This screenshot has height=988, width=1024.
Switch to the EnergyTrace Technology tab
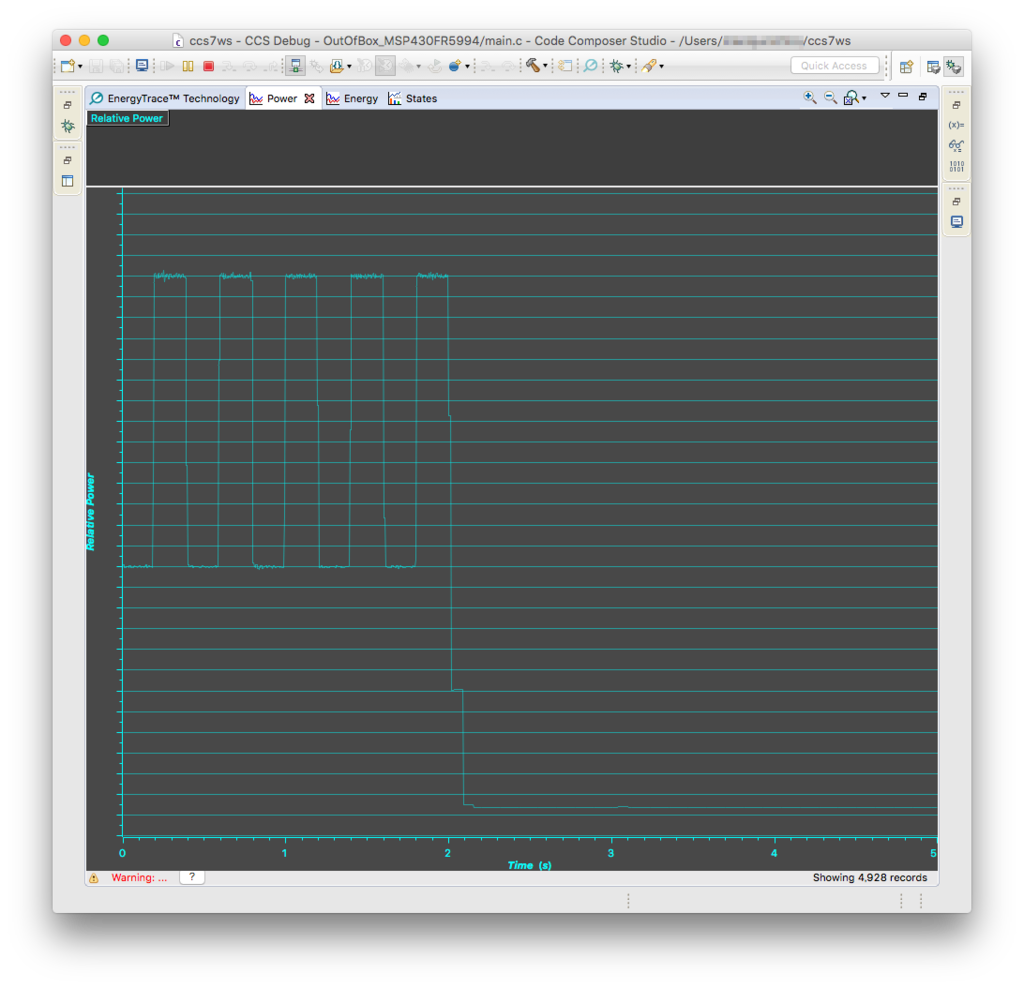(x=165, y=99)
